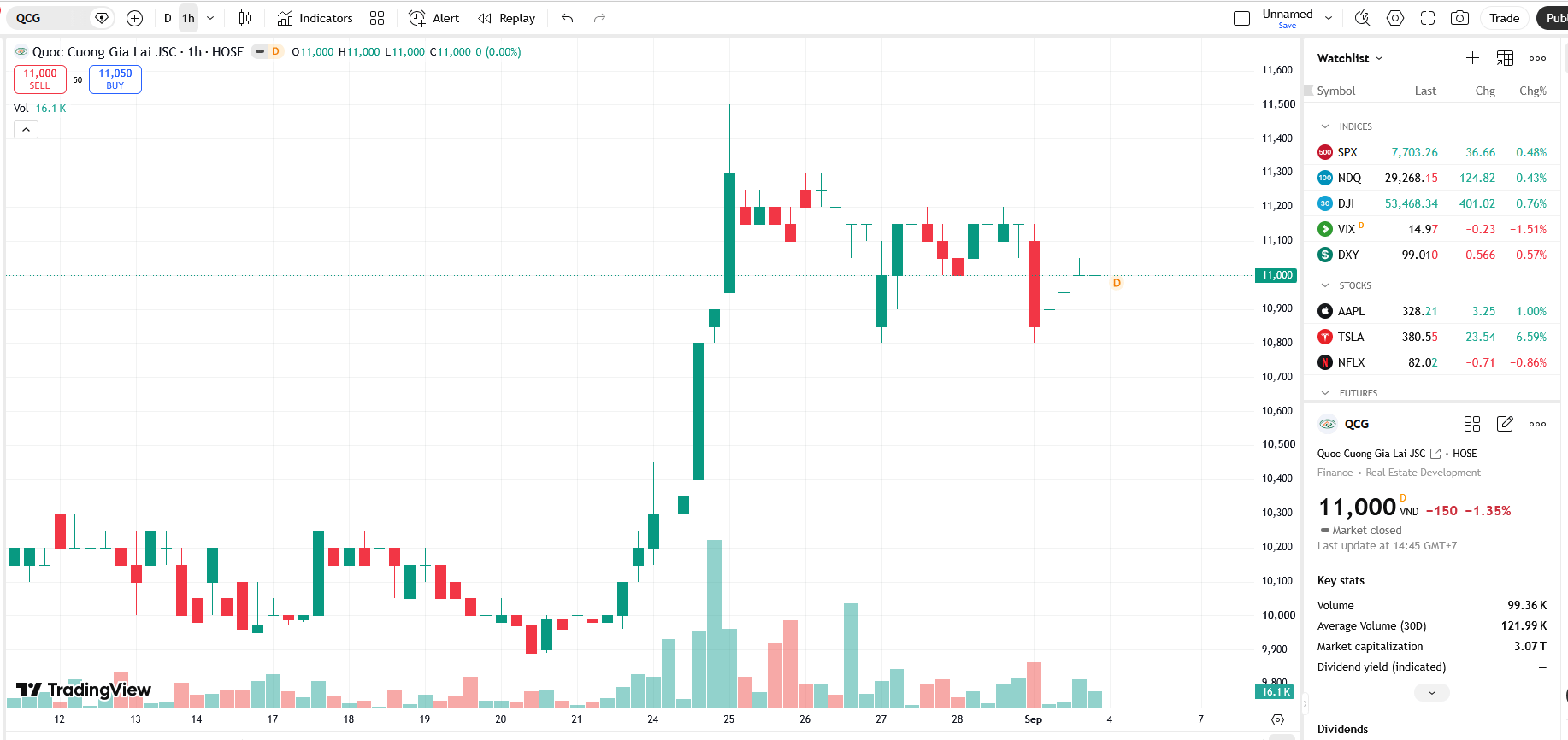Click the 11,050 BUY button
Viewport: 1568px width, 740px height.
tap(115, 79)
